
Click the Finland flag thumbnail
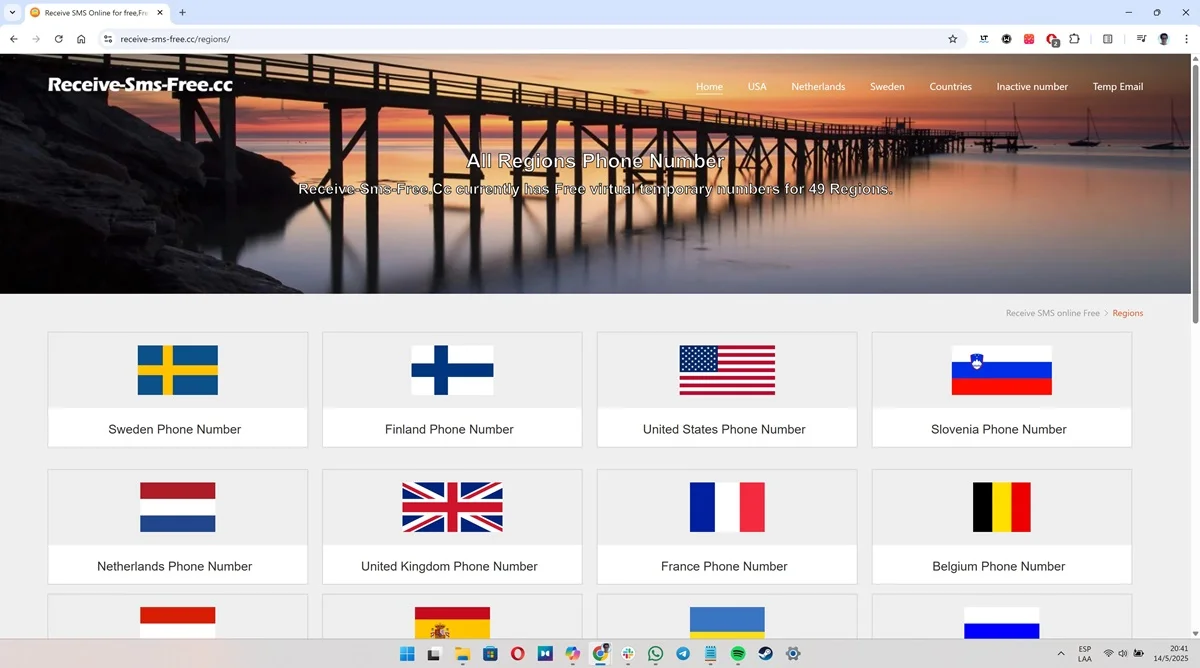tap(452, 370)
